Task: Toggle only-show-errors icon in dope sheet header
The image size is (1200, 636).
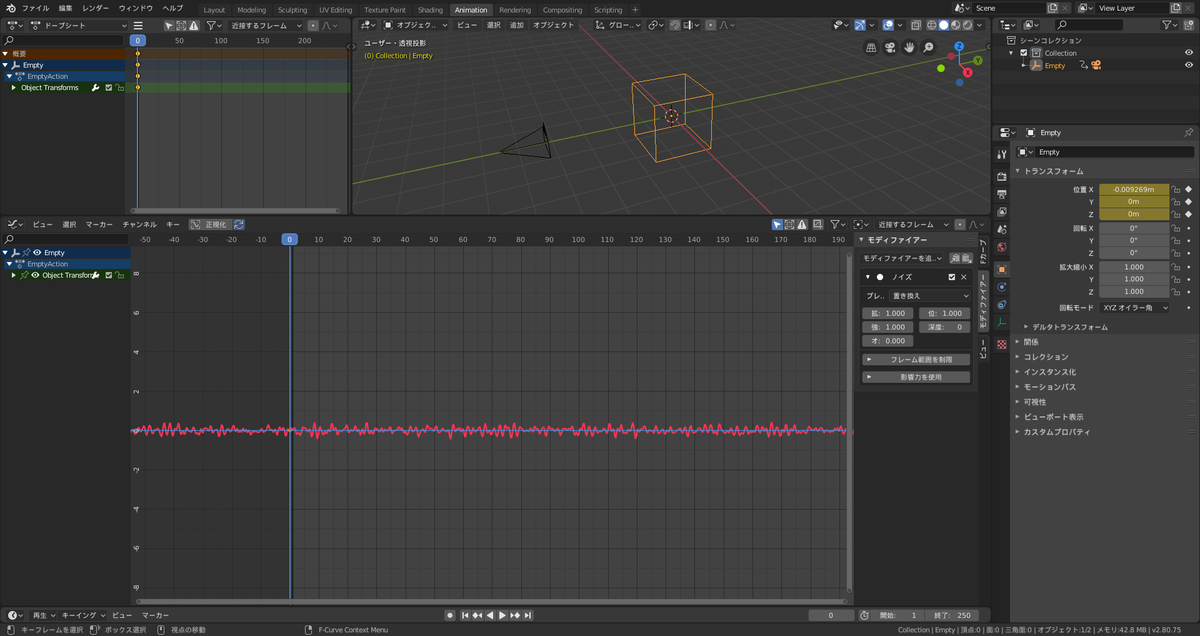Action: pos(194,25)
